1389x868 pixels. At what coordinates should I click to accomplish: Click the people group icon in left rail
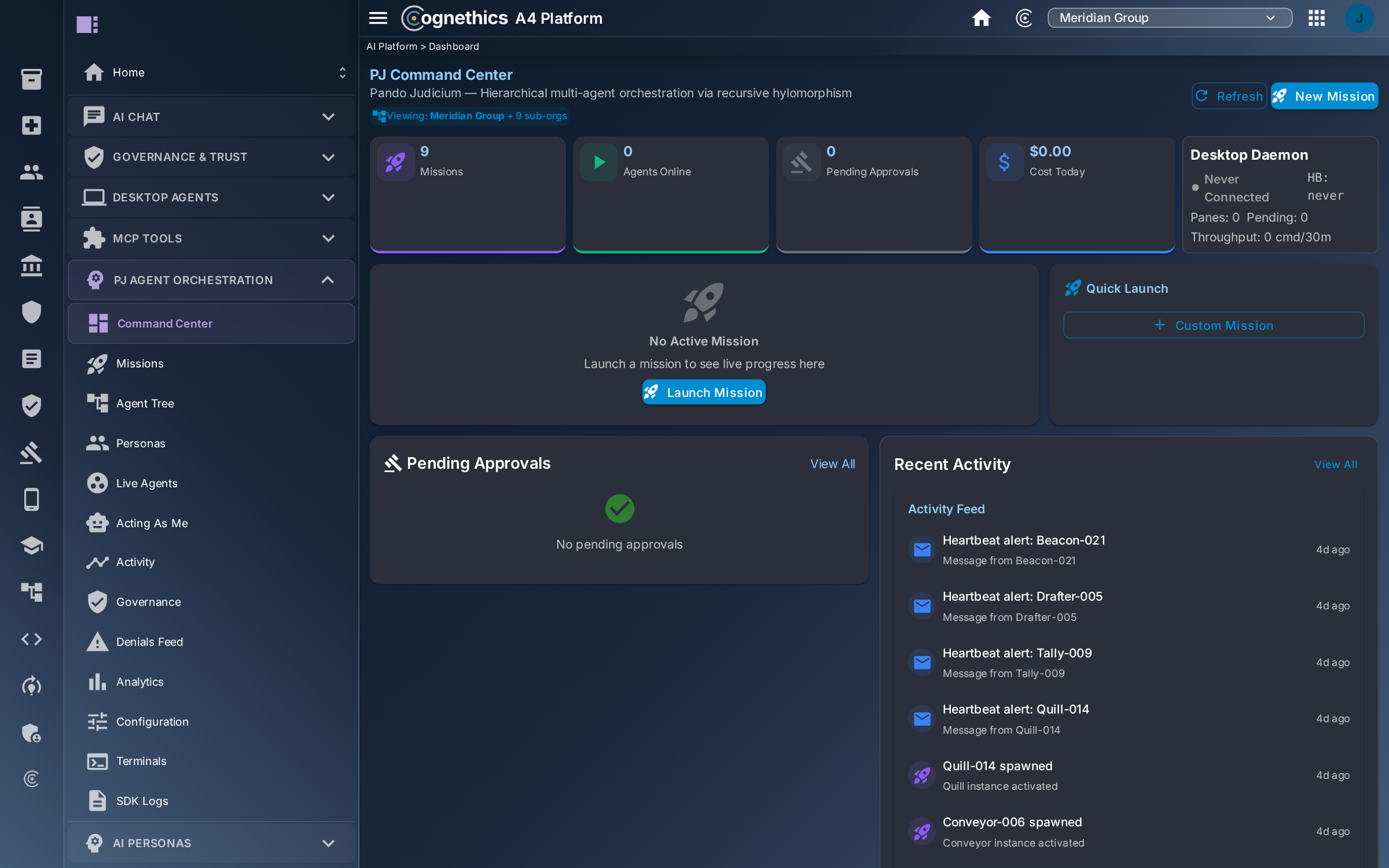click(x=31, y=172)
